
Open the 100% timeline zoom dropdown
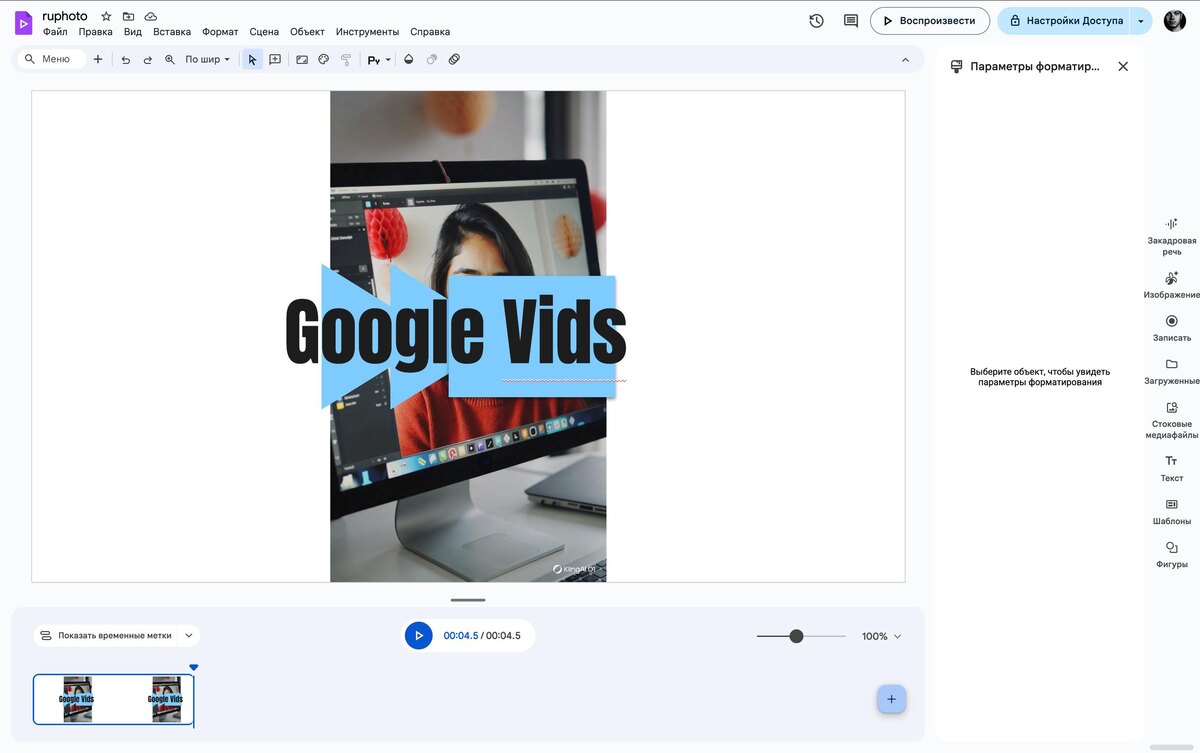tap(882, 636)
